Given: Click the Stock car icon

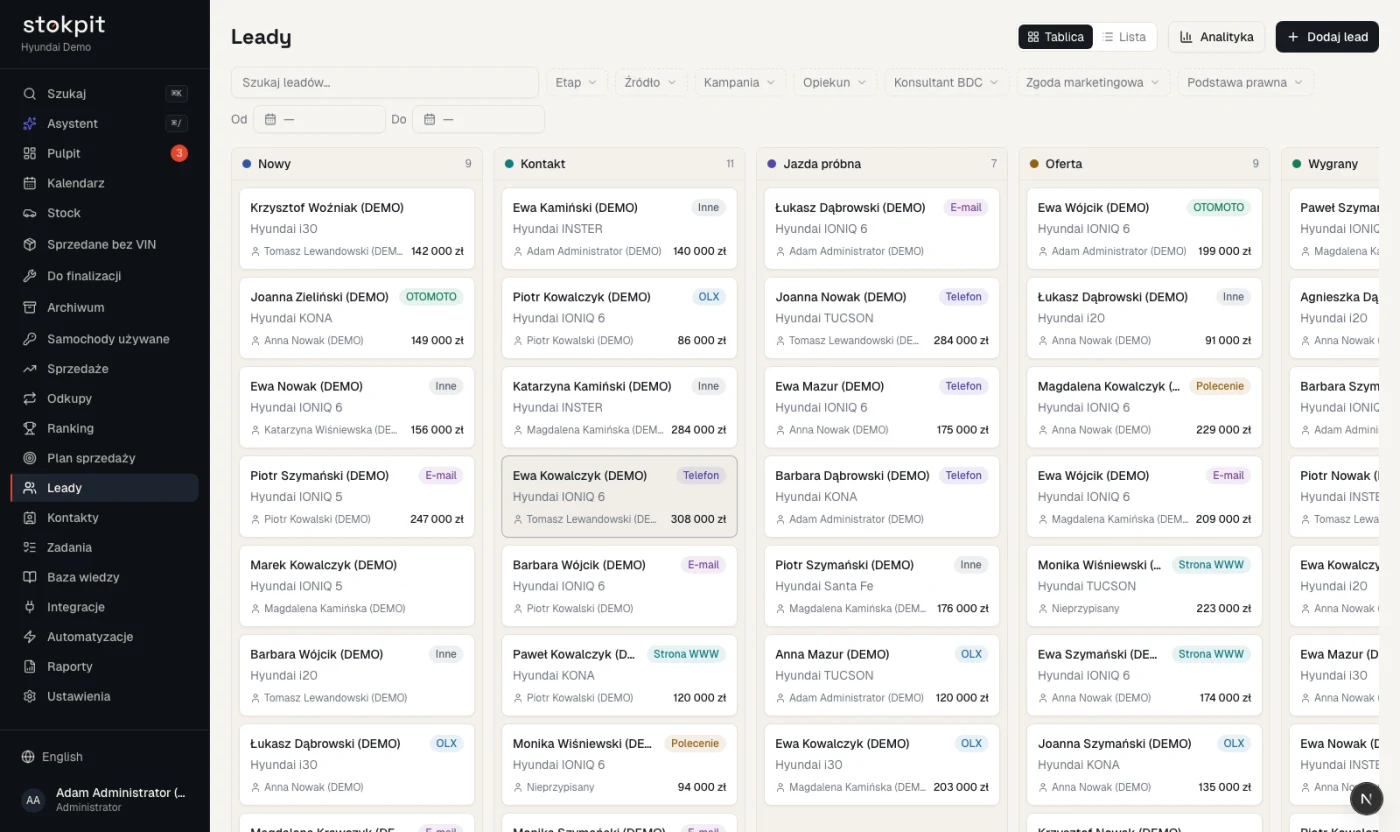Looking at the screenshot, I should (29, 213).
